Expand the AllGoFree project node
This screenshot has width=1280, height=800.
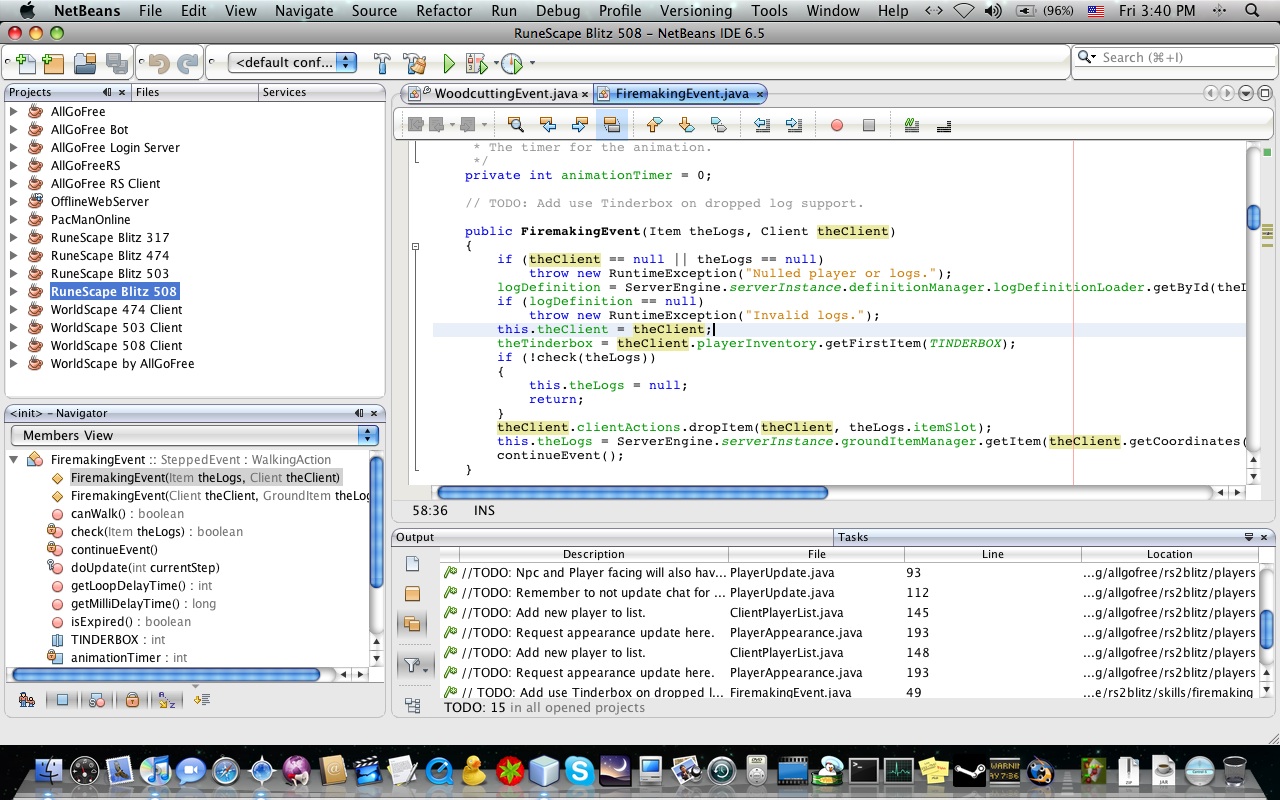14,111
